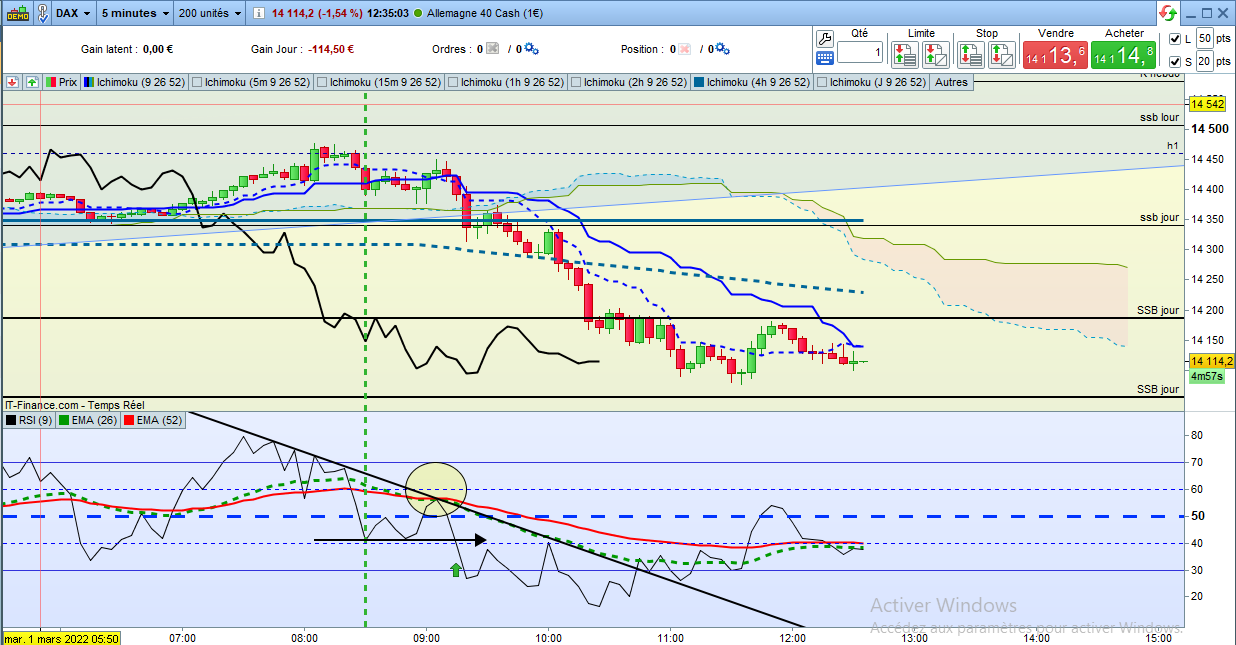Select the Ichimoku (9 26 52) tab
The width and height of the screenshot is (1236, 645).
tap(135, 82)
